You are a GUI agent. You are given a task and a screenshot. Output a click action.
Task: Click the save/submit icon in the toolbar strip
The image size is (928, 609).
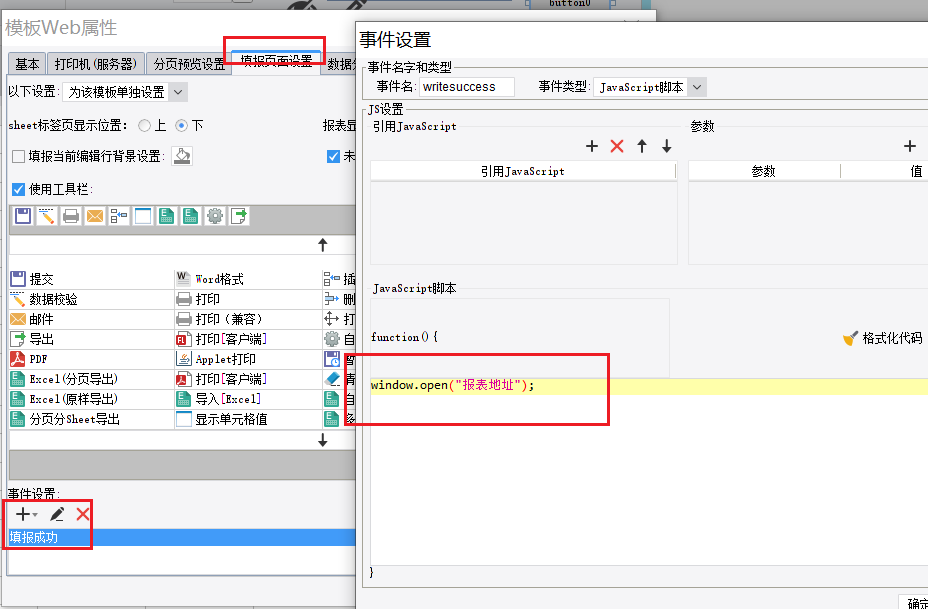click(23, 216)
